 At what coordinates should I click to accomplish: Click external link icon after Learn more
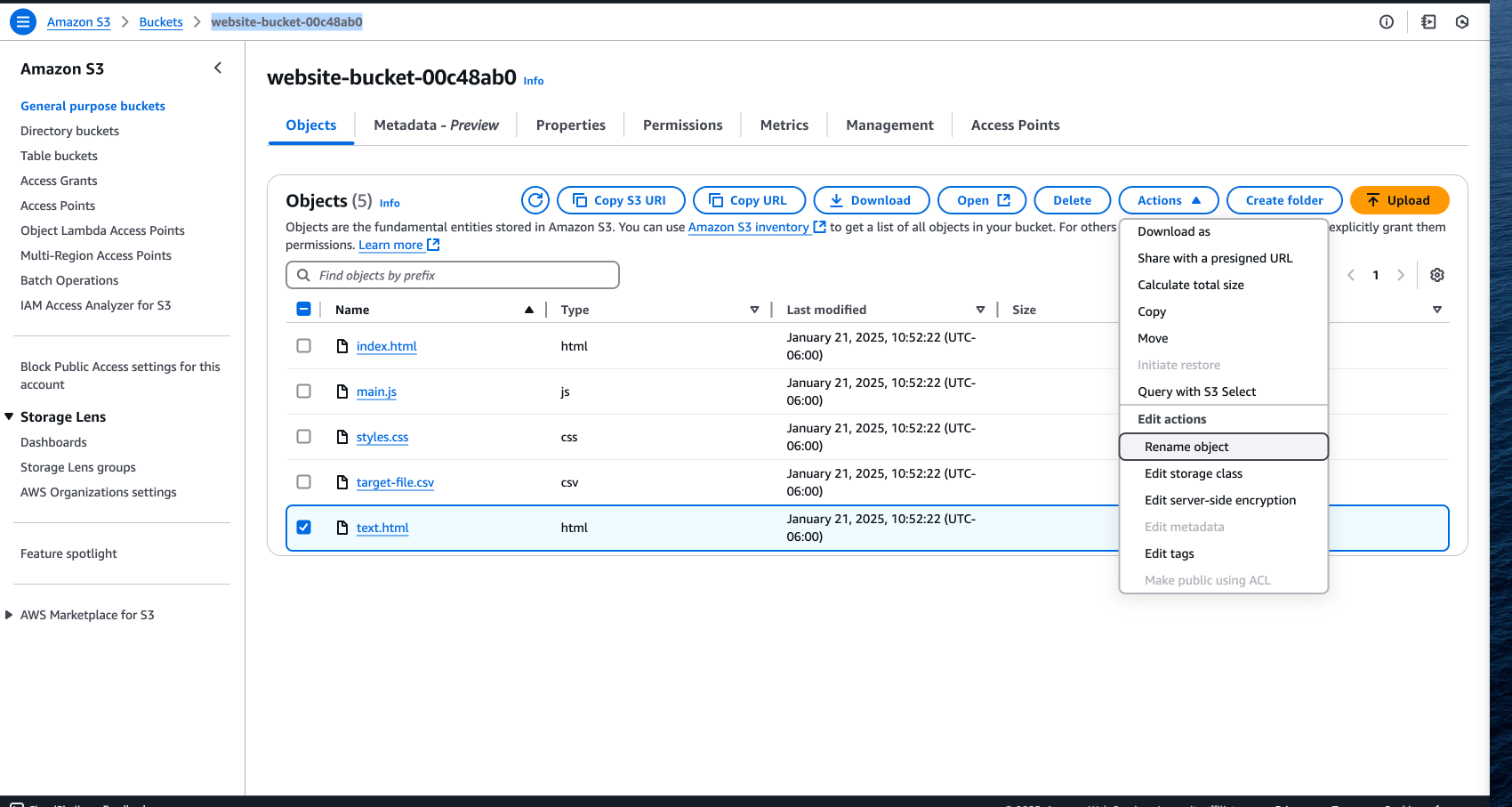pyautogui.click(x=433, y=245)
